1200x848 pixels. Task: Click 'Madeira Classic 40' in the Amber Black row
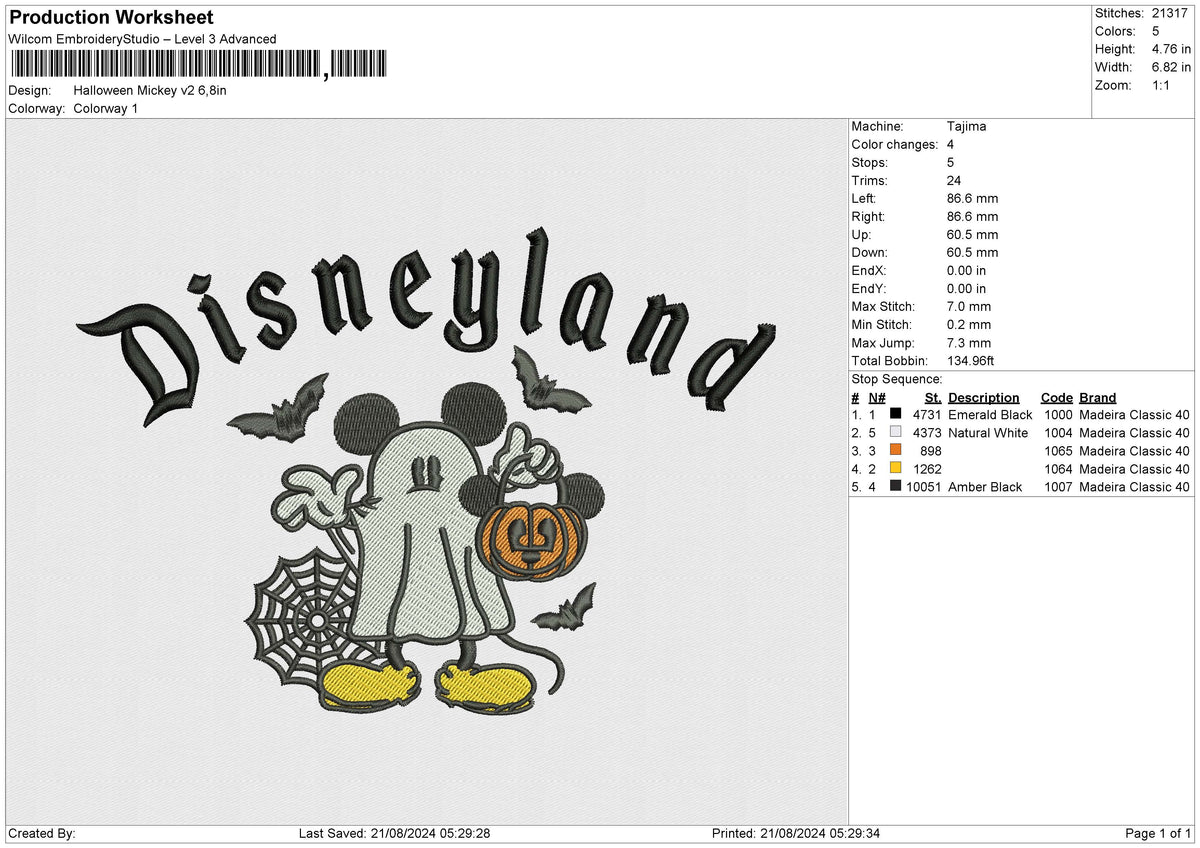tap(1134, 487)
